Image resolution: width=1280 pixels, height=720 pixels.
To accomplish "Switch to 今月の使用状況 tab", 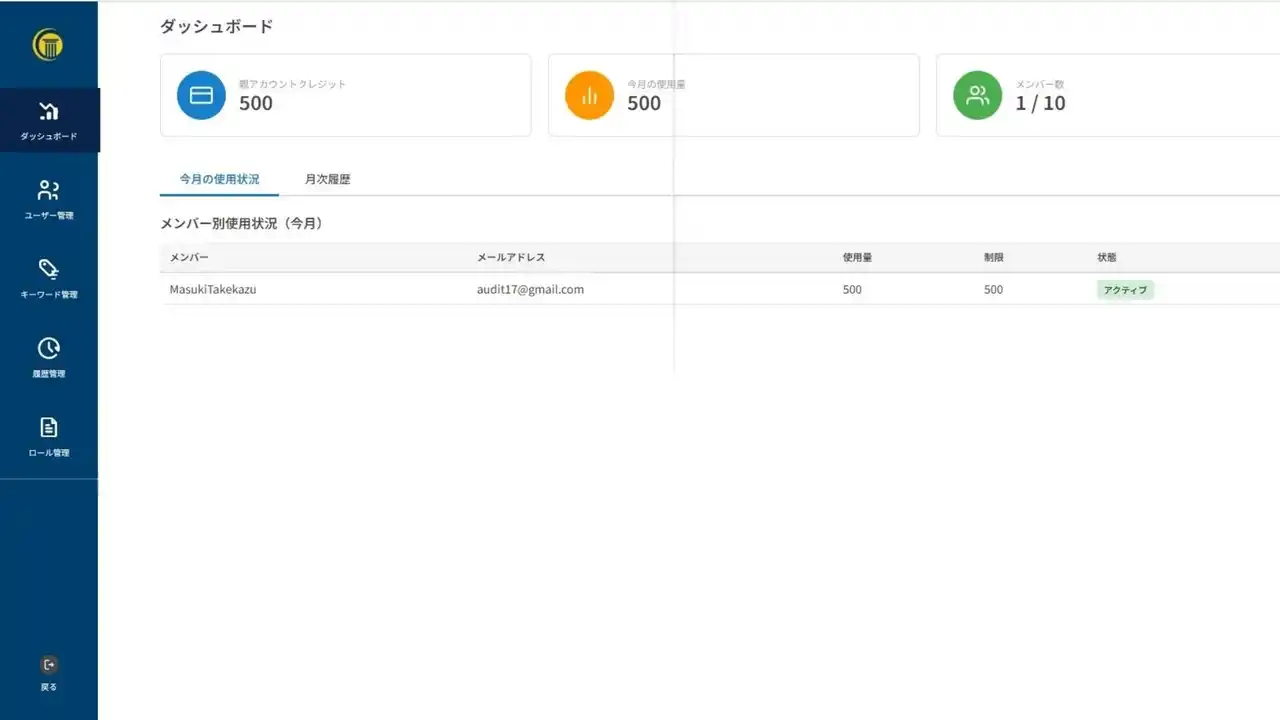I will 219,179.
